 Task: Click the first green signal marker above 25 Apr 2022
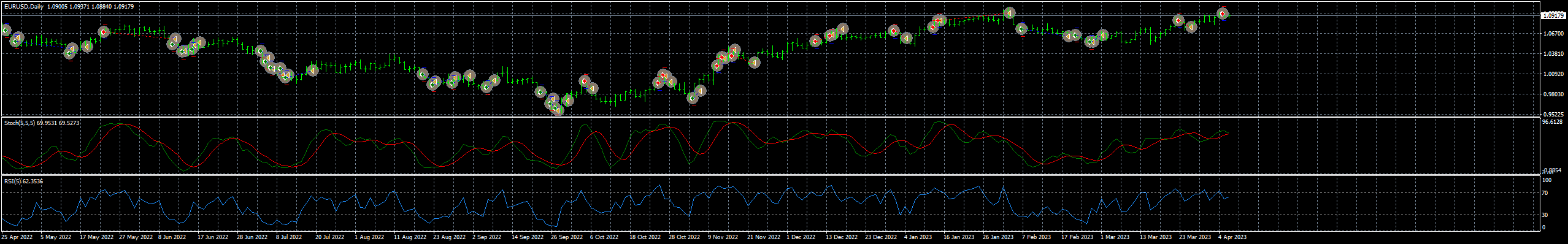[6, 30]
